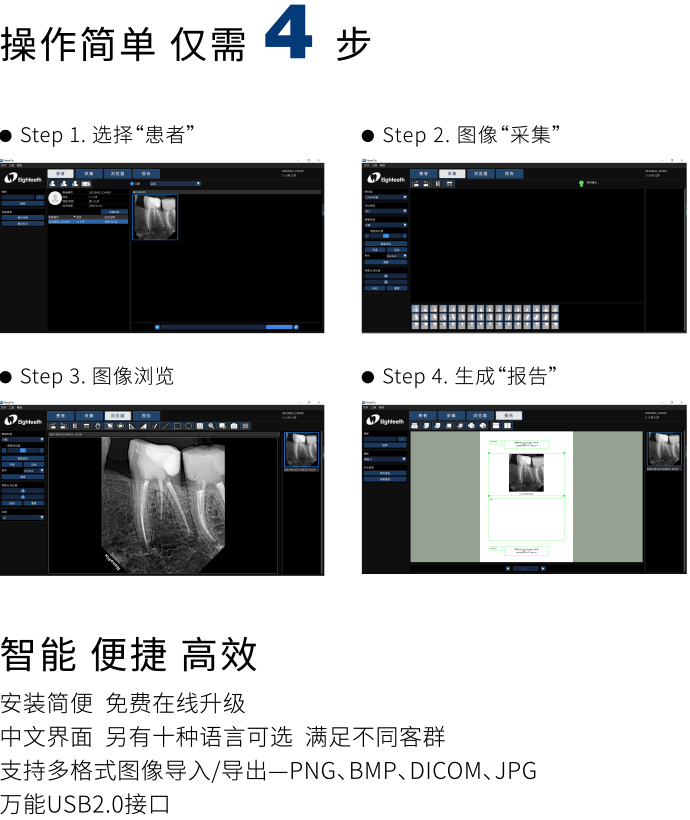
Task: Select the straight line tool in viewer toolbar
Action: pyautogui.click(x=166, y=426)
